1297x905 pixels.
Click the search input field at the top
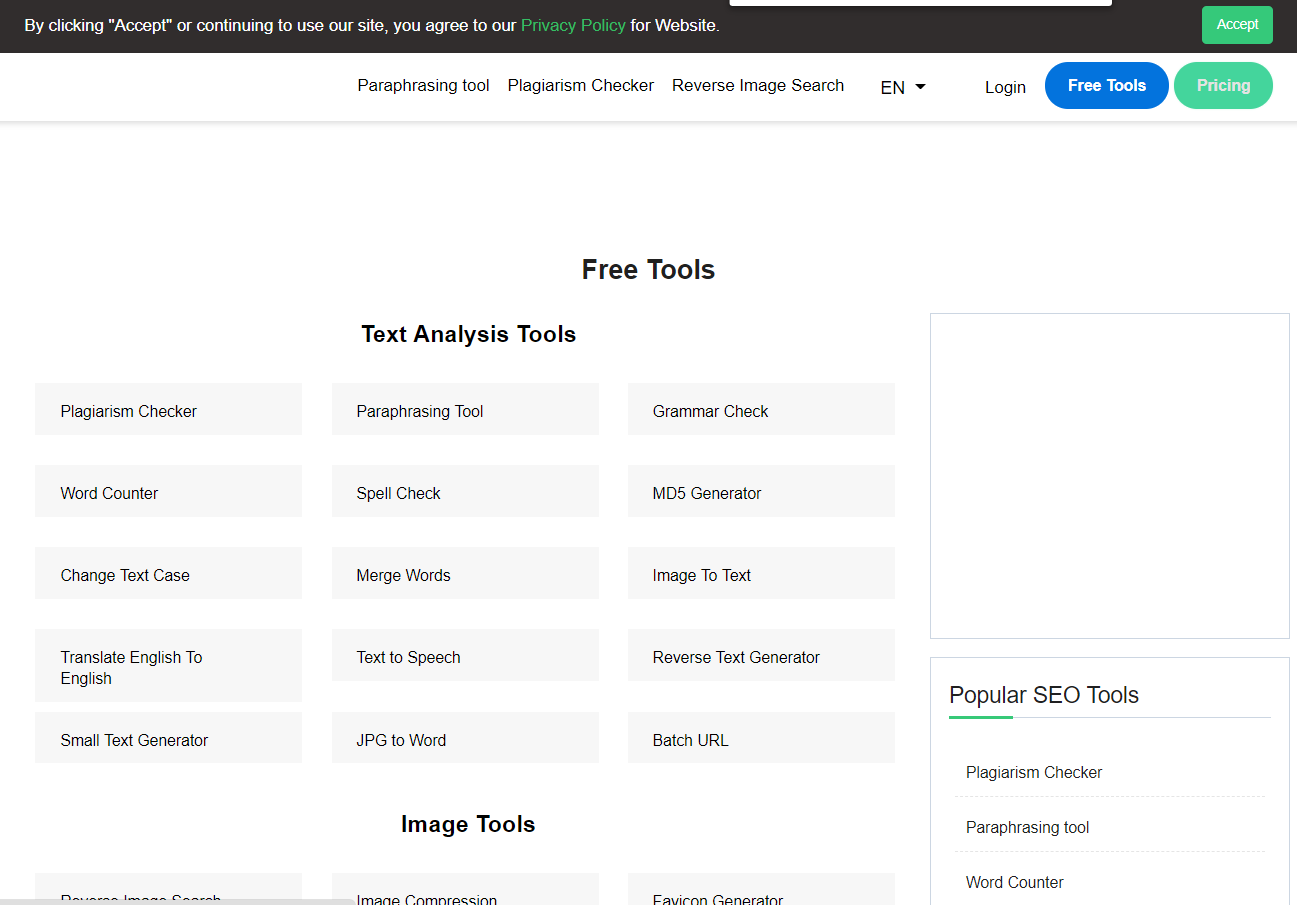[x=919, y=3]
